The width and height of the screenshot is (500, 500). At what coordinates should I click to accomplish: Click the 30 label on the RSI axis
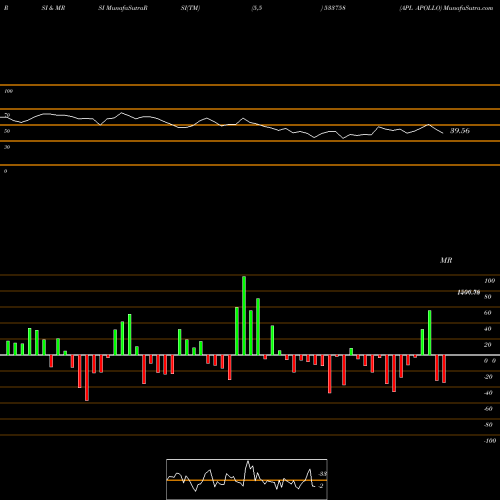[x=7, y=147]
